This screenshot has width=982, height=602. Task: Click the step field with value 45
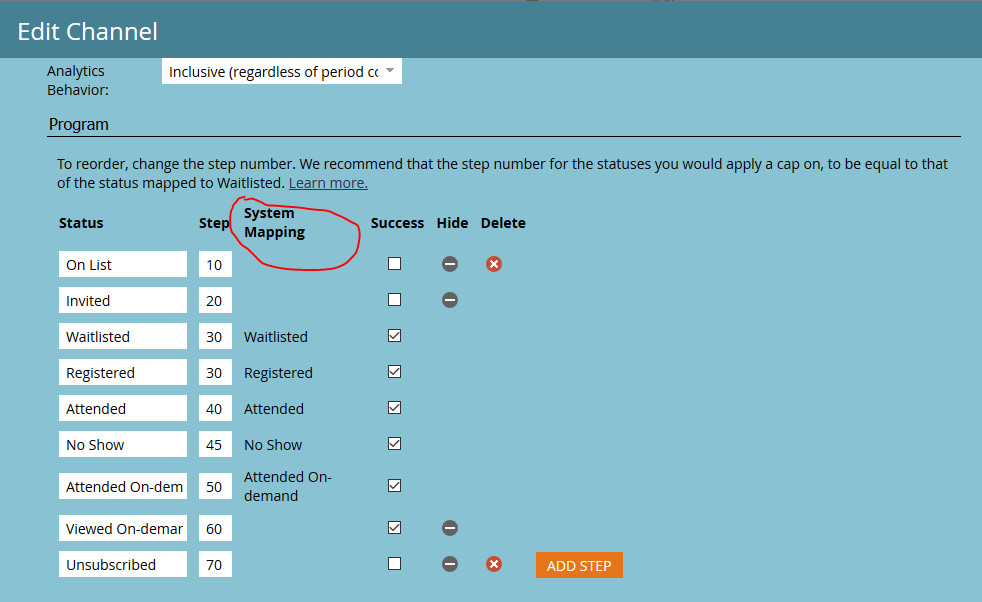[x=215, y=445]
